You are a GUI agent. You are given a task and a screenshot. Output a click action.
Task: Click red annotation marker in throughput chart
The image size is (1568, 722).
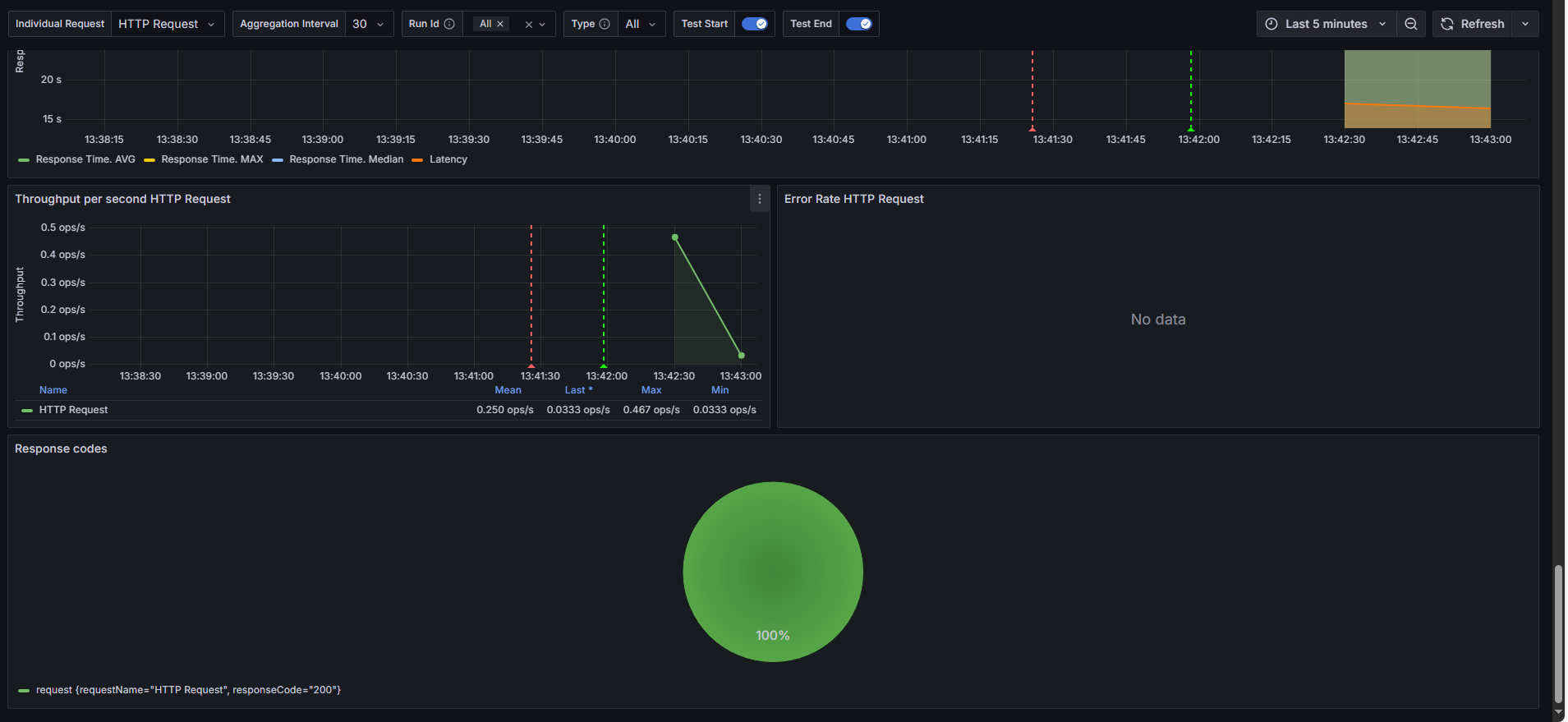[x=531, y=365]
